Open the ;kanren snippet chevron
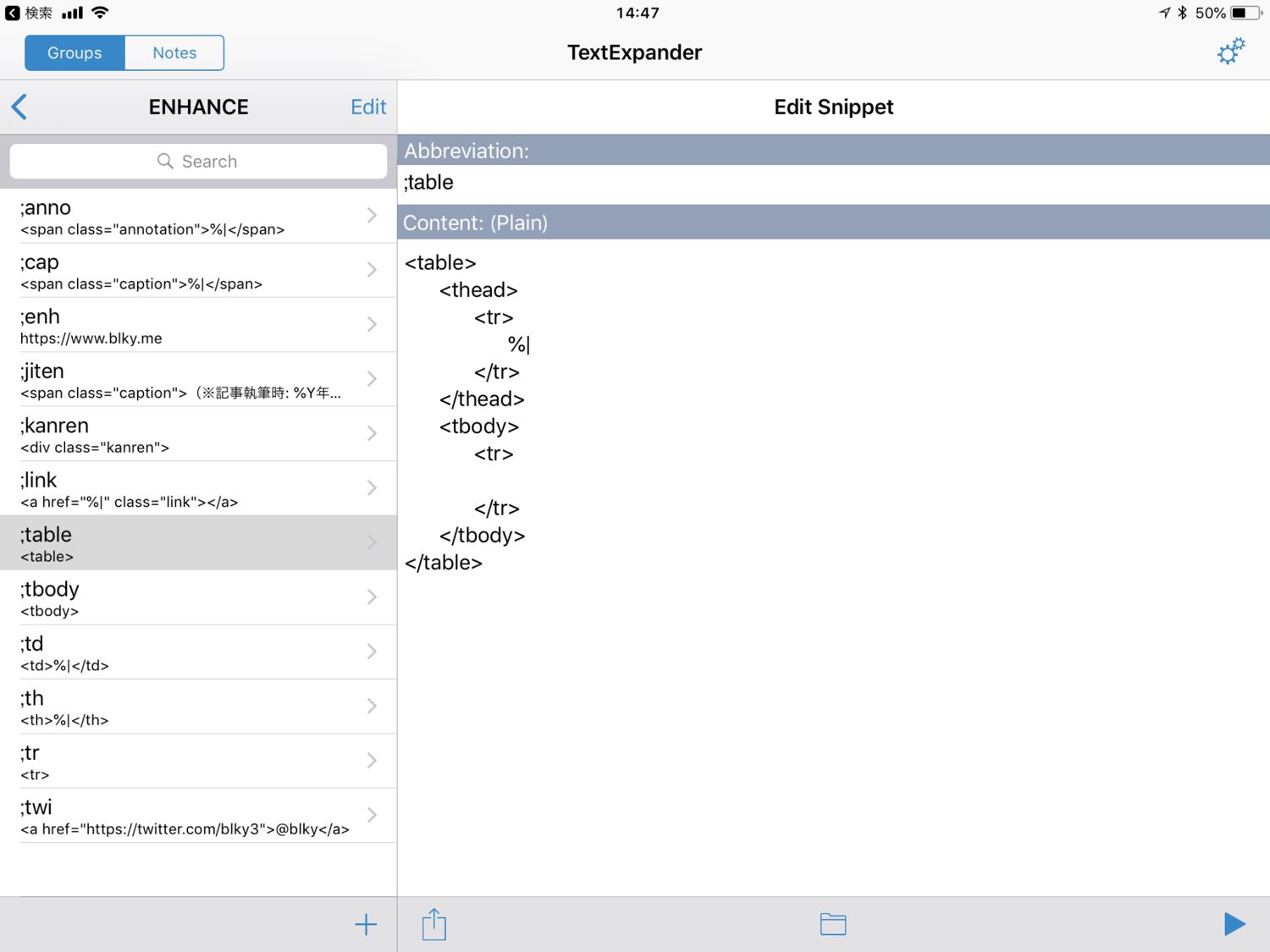This screenshot has height=952, width=1270. [x=372, y=433]
